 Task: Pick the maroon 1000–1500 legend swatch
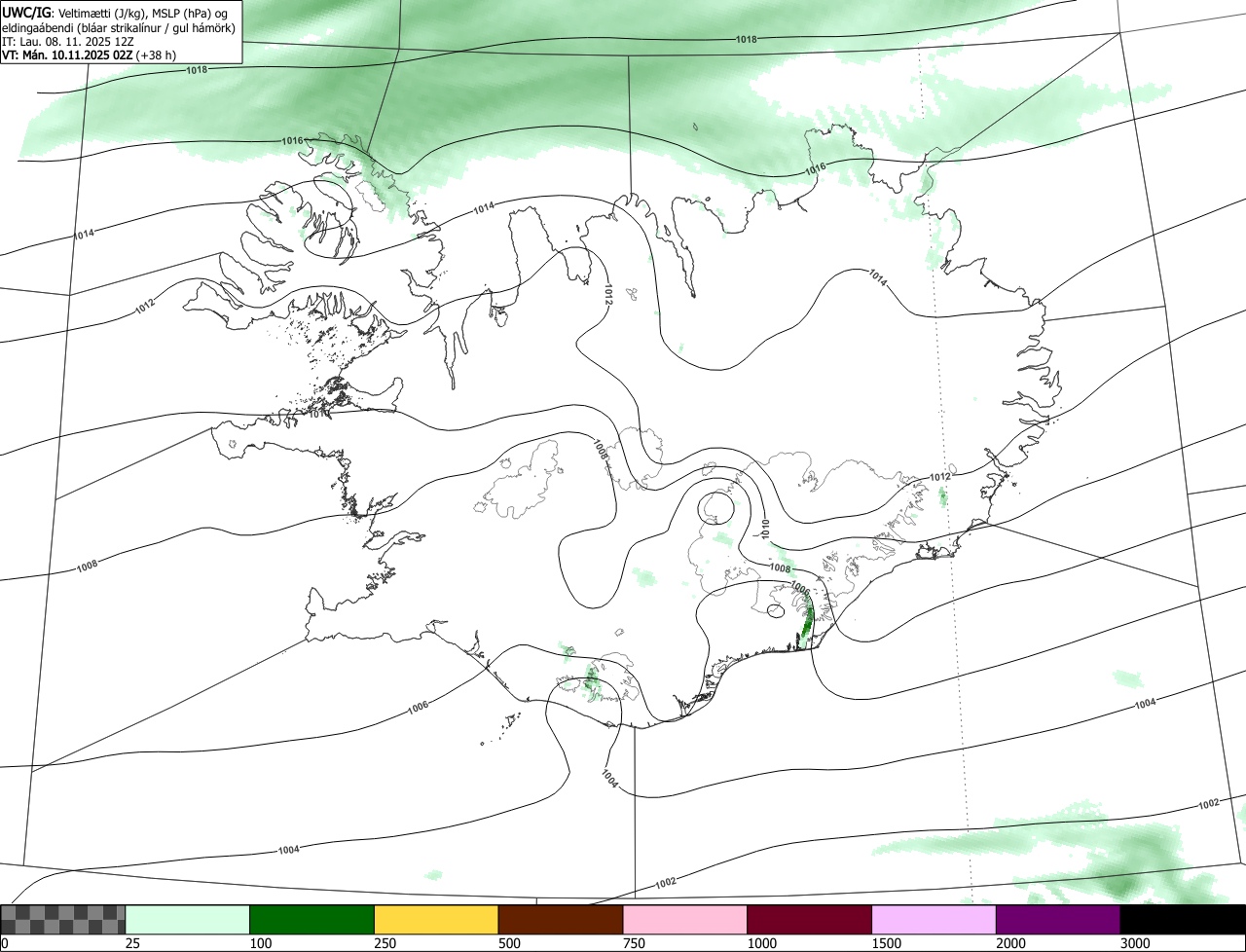810,919
